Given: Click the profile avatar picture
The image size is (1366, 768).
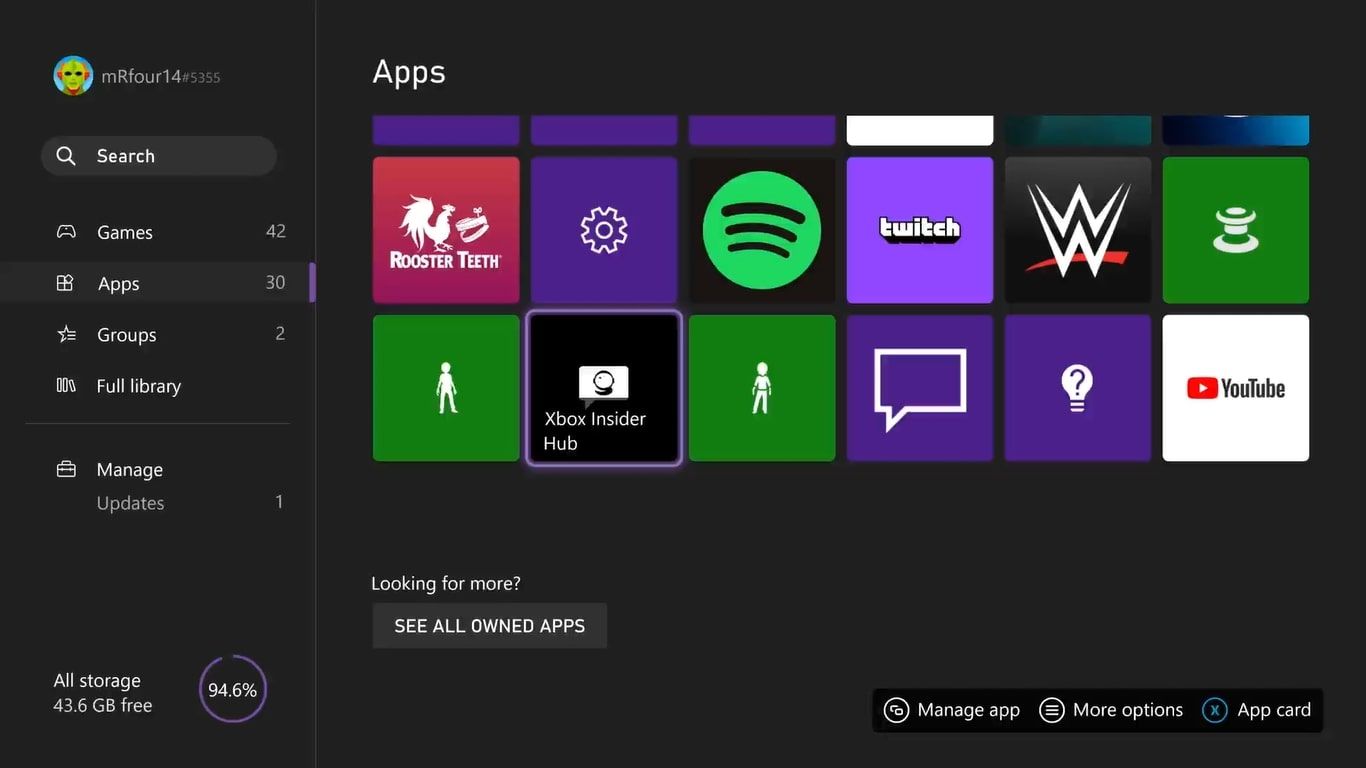Looking at the screenshot, I should point(73,76).
